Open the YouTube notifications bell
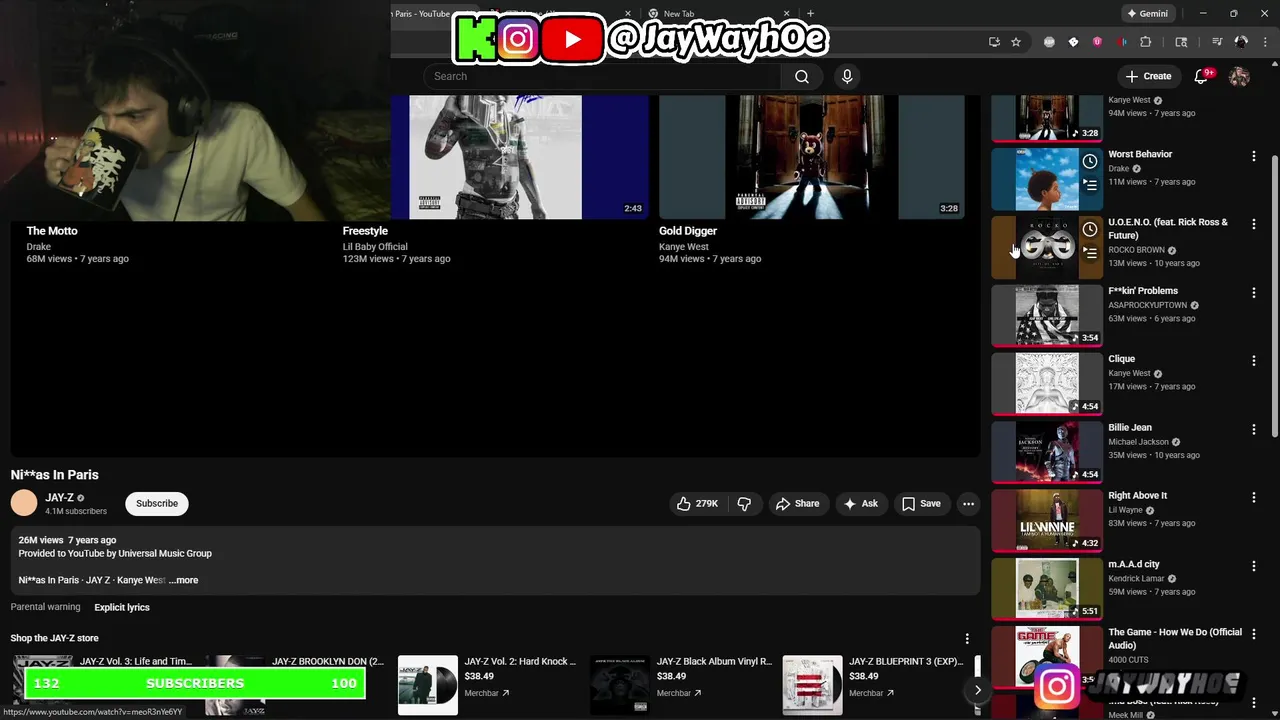 point(1202,76)
